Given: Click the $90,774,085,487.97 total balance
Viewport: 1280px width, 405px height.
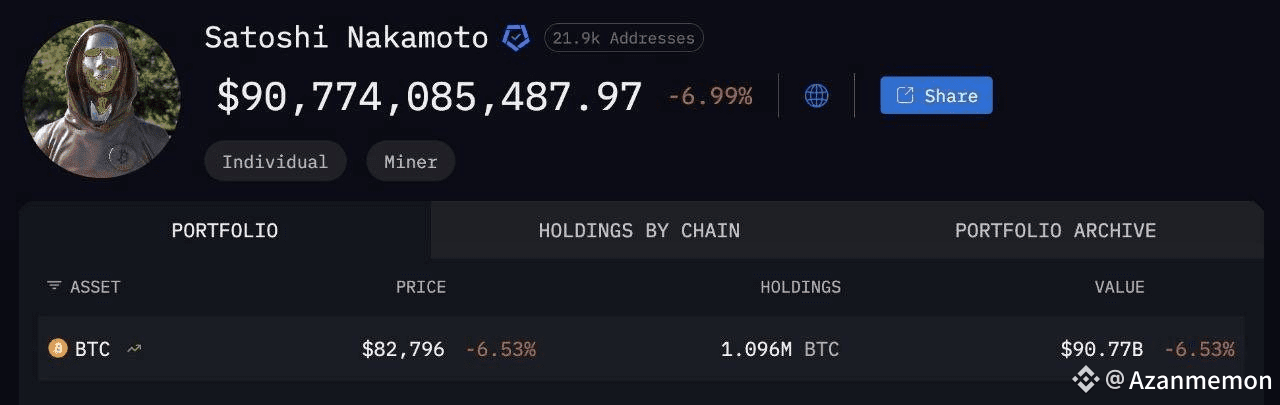Looking at the screenshot, I should [x=429, y=96].
